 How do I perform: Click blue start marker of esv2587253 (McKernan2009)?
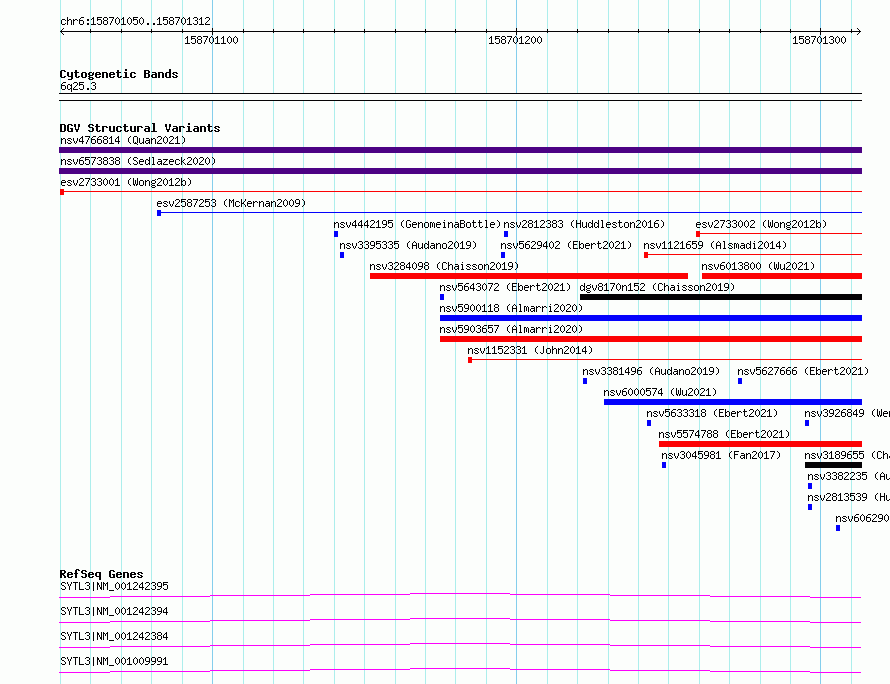coord(159,213)
